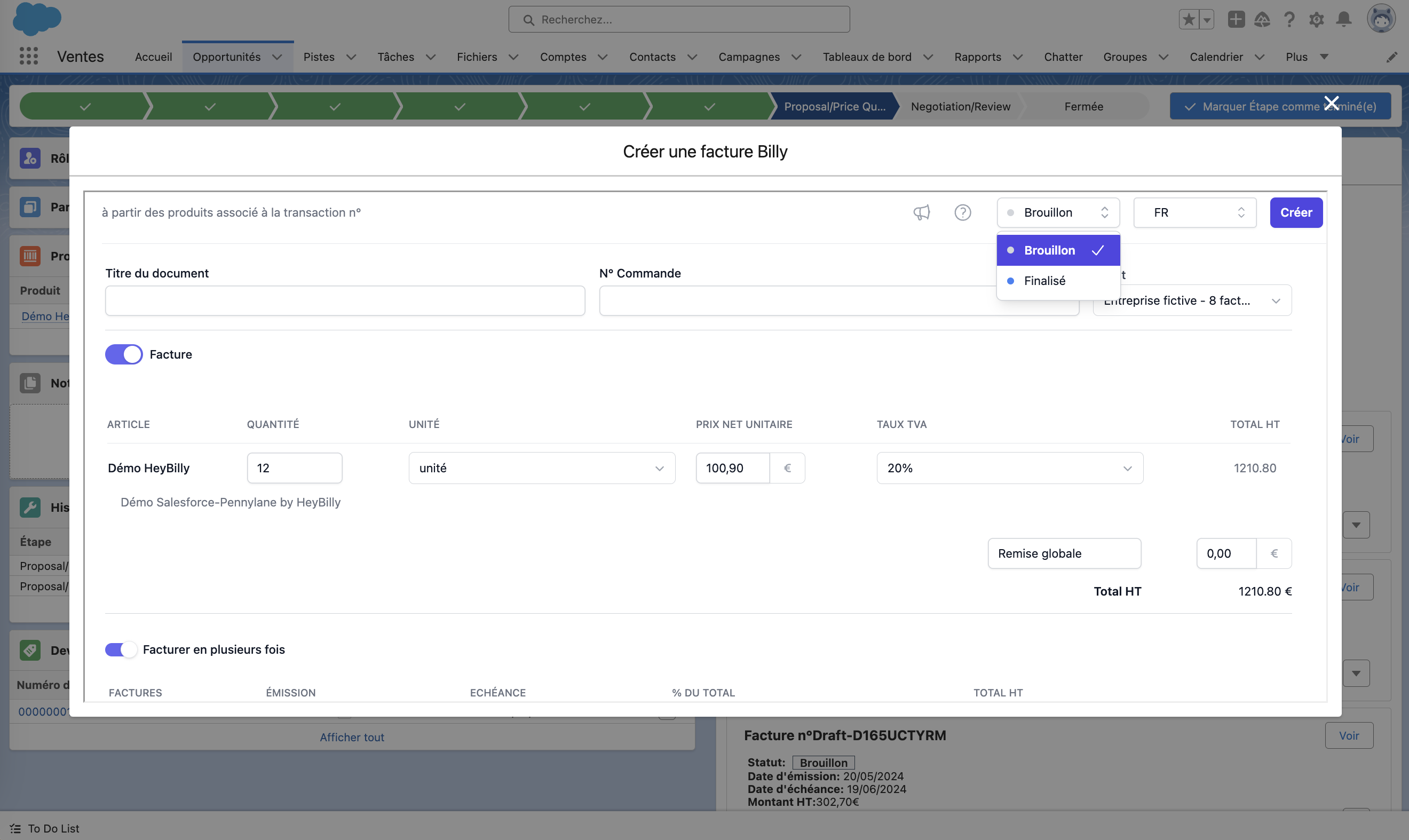Select the Finalisé status option

(x=1044, y=281)
